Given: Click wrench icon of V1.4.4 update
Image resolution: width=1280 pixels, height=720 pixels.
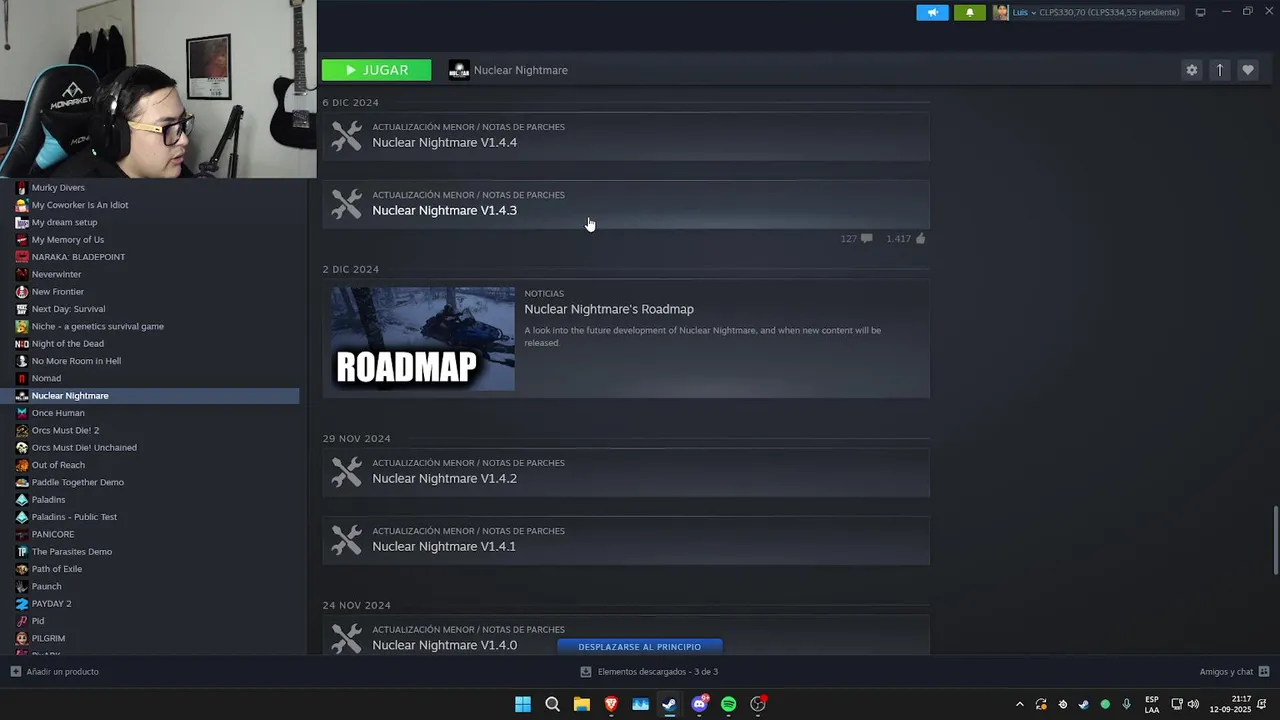Looking at the screenshot, I should point(346,136).
